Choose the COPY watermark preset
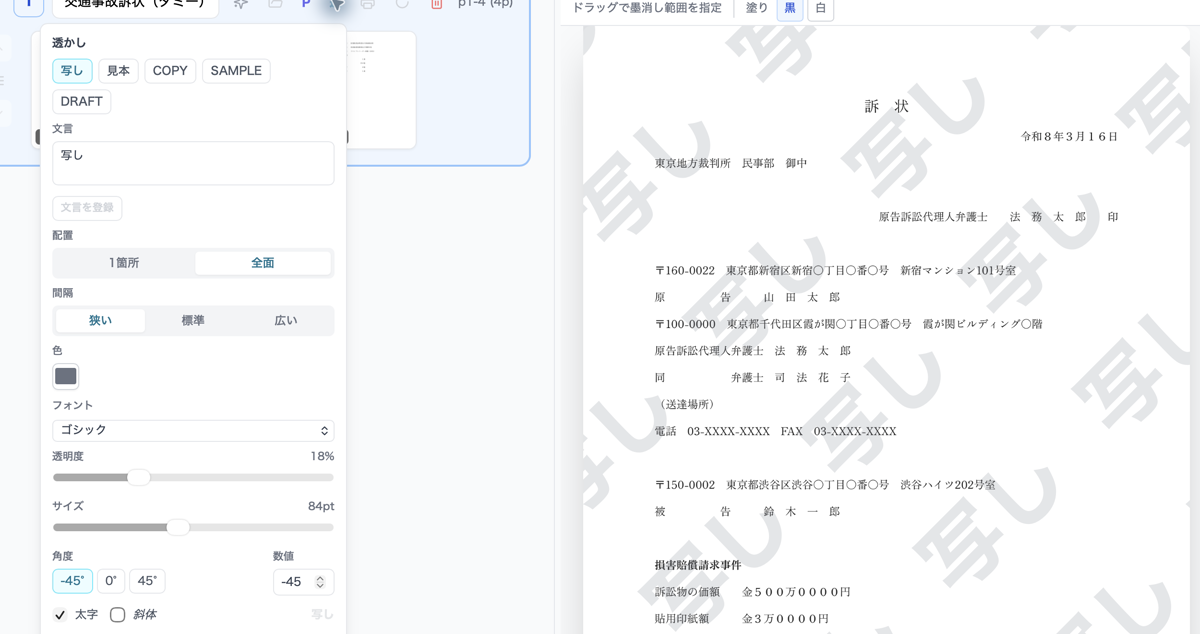This screenshot has width=1200, height=634. coord(170,71)
